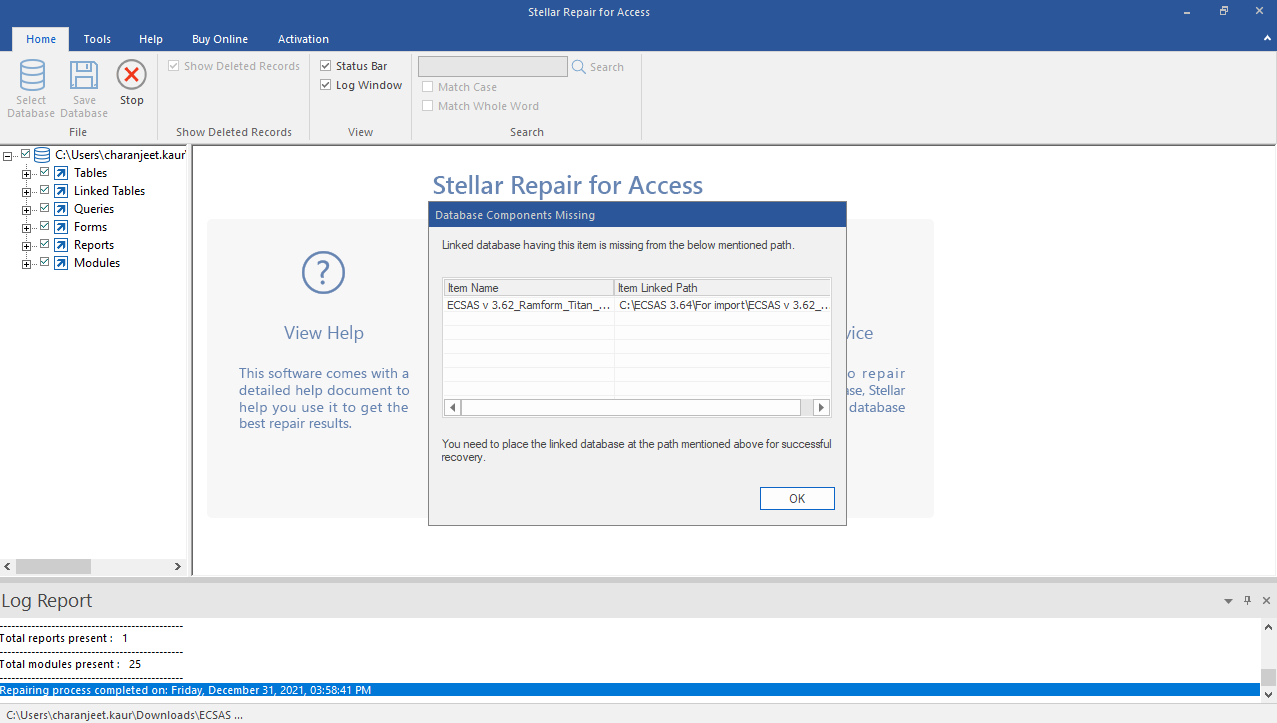Click the Log Report scroll-down arrow
1277x723 pixels.
click(1268, 694)
